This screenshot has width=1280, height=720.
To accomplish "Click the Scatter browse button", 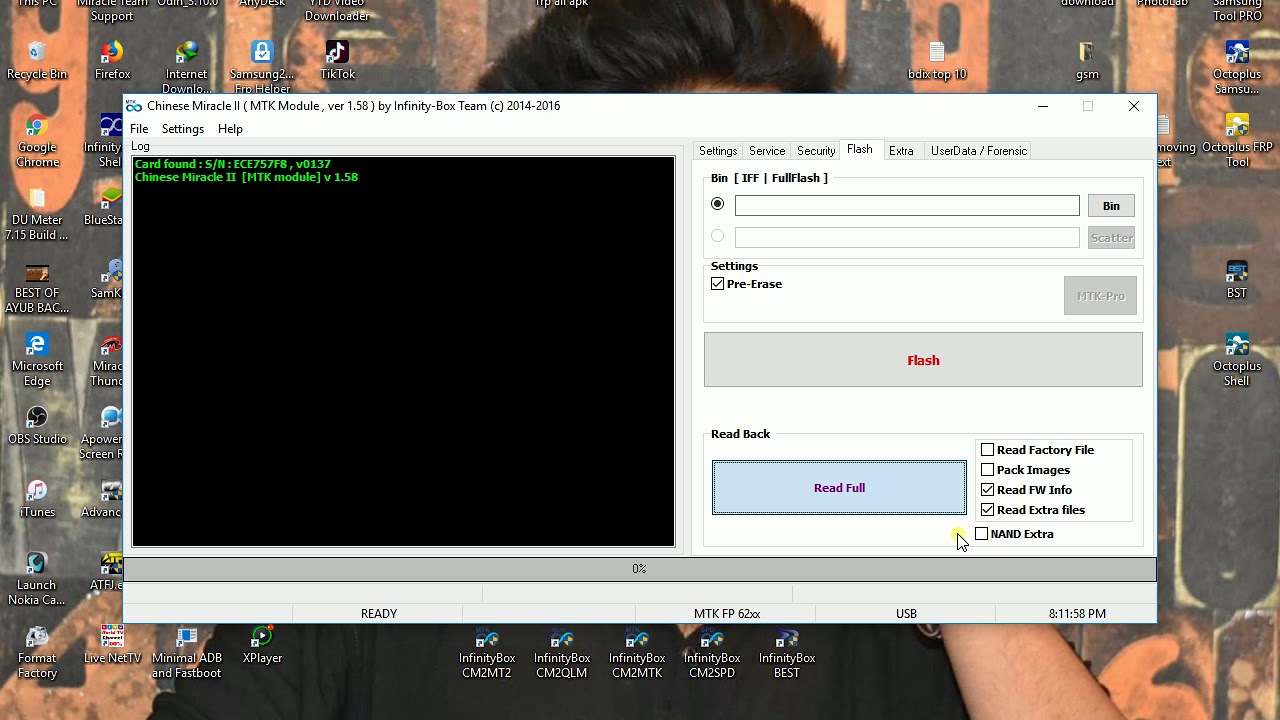I will click(1111, 237).
